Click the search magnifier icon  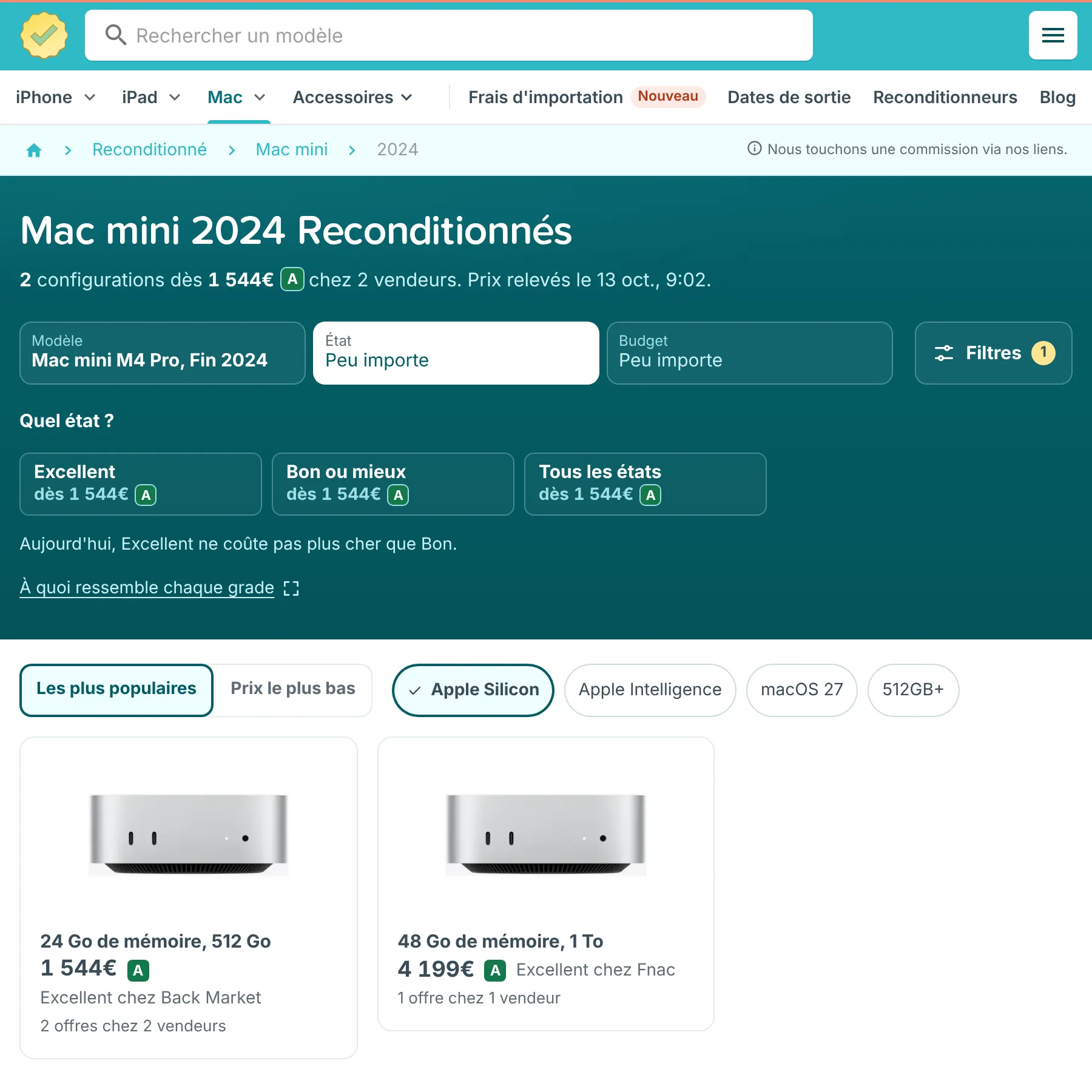(115, 35)
